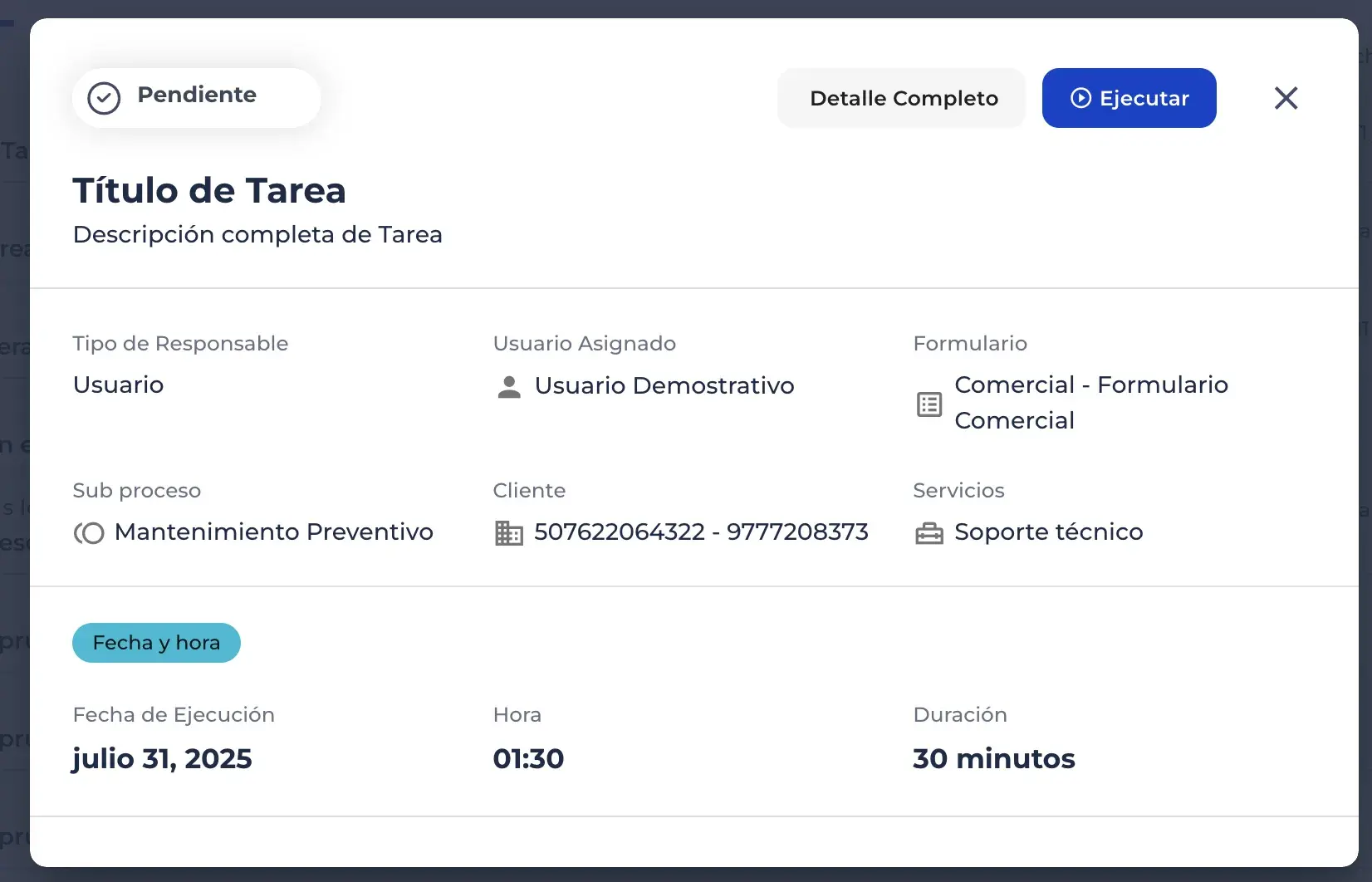Click the form list icon beside Comercial
This screenshot has width=1372, height=882.
[929, 404]
